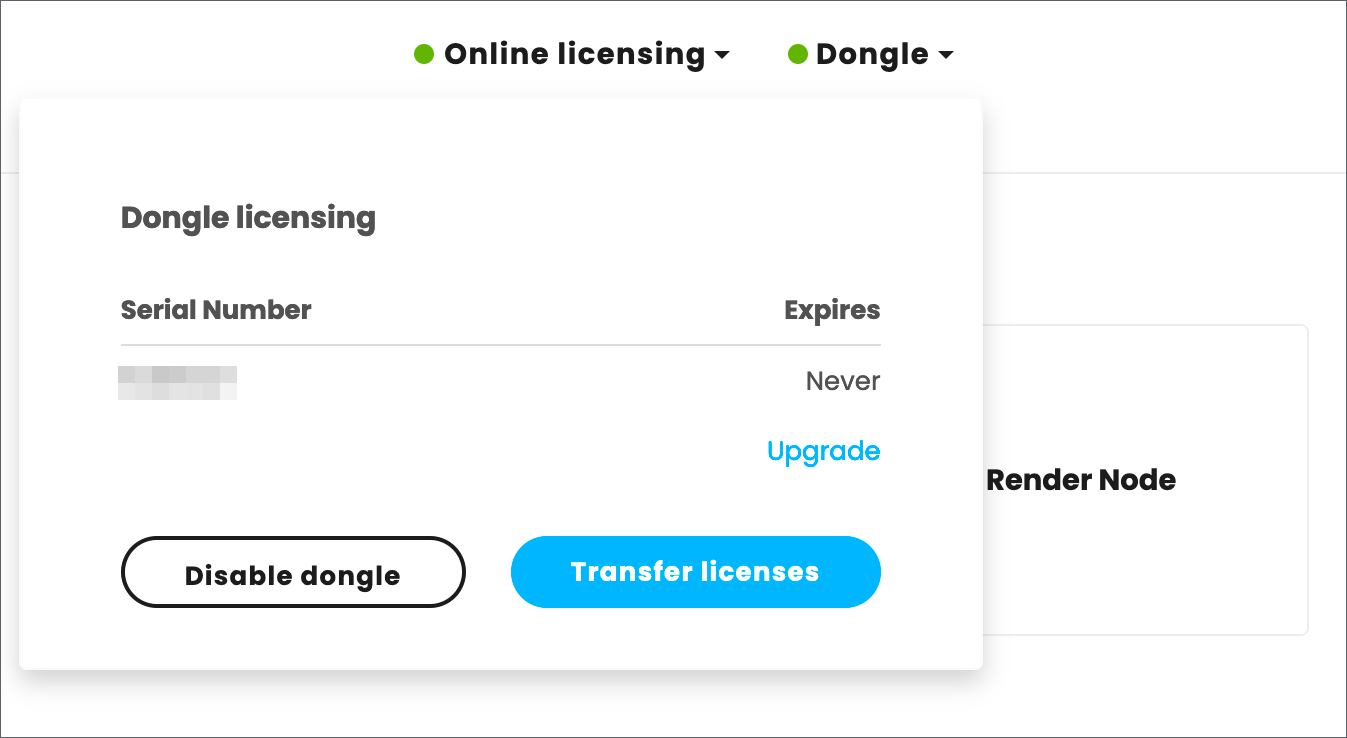Screen dimensions: 1347x738
Task: Open the Online licensing dropdown
Action: [575, 55]
